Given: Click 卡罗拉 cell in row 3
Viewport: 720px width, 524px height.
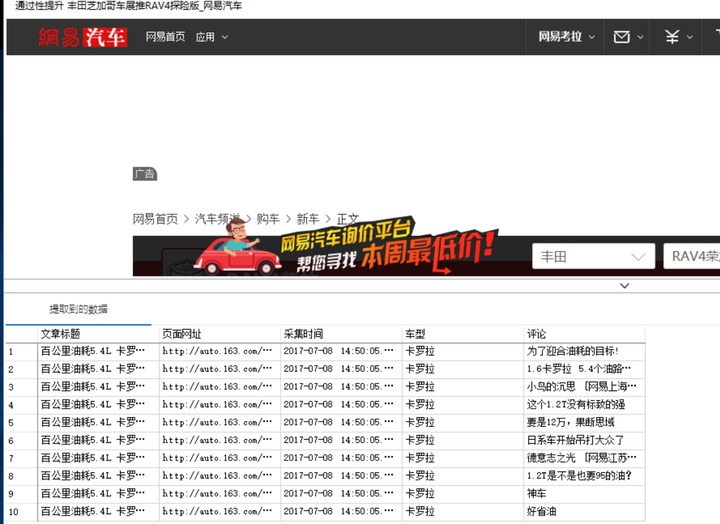Looking at the screenshot, I should [x=463, y=387].
